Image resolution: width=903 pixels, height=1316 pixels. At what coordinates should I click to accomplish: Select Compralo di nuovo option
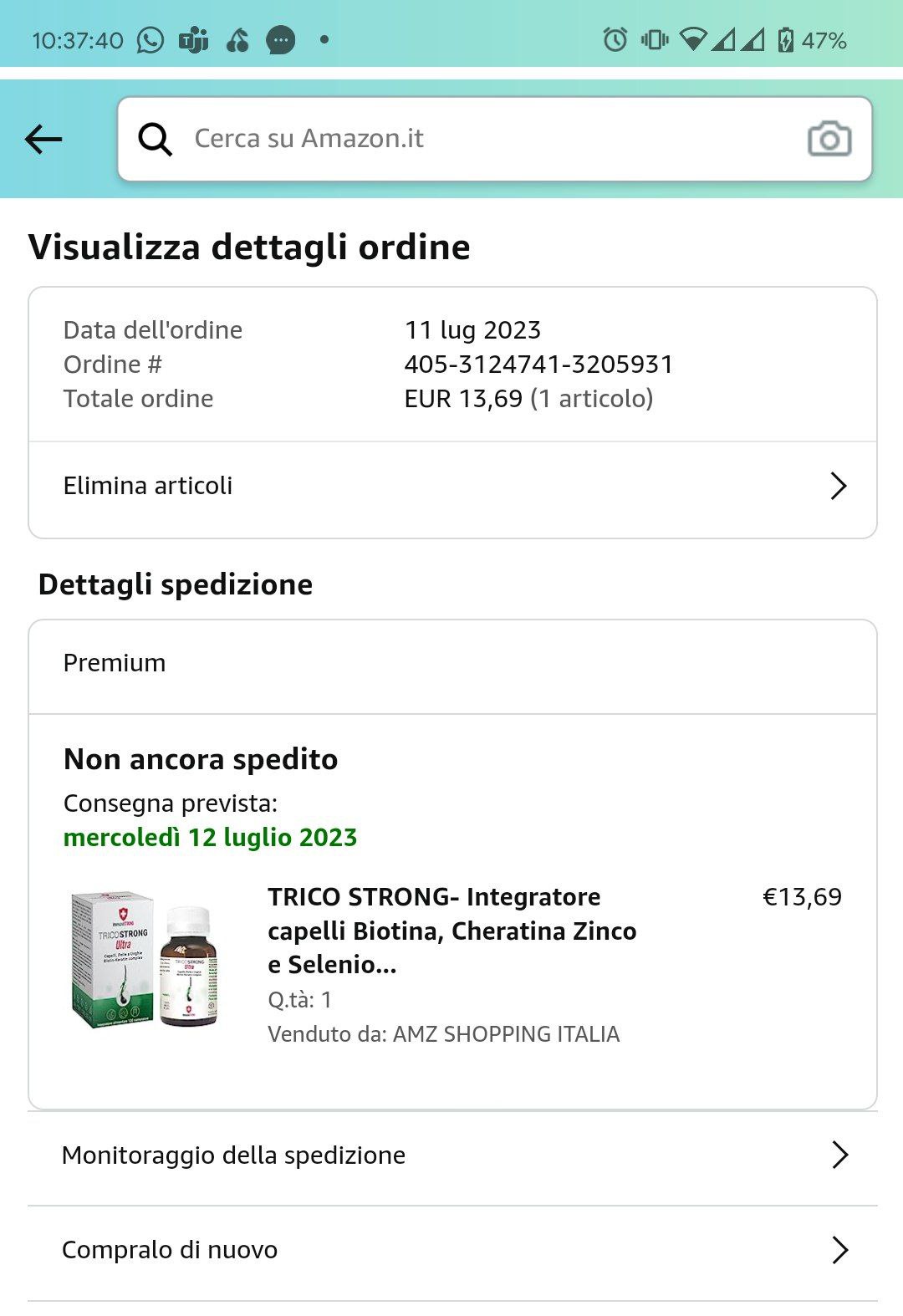(170, 1250)
